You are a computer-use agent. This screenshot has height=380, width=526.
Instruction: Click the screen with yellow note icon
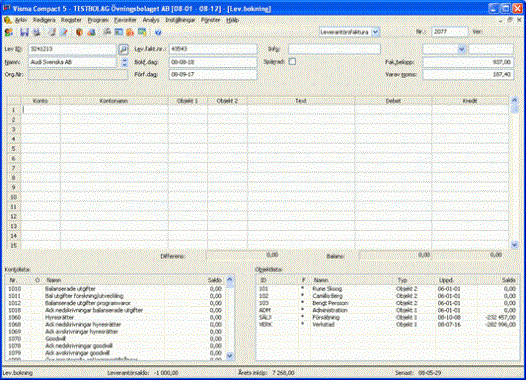(x=142, y=32)
